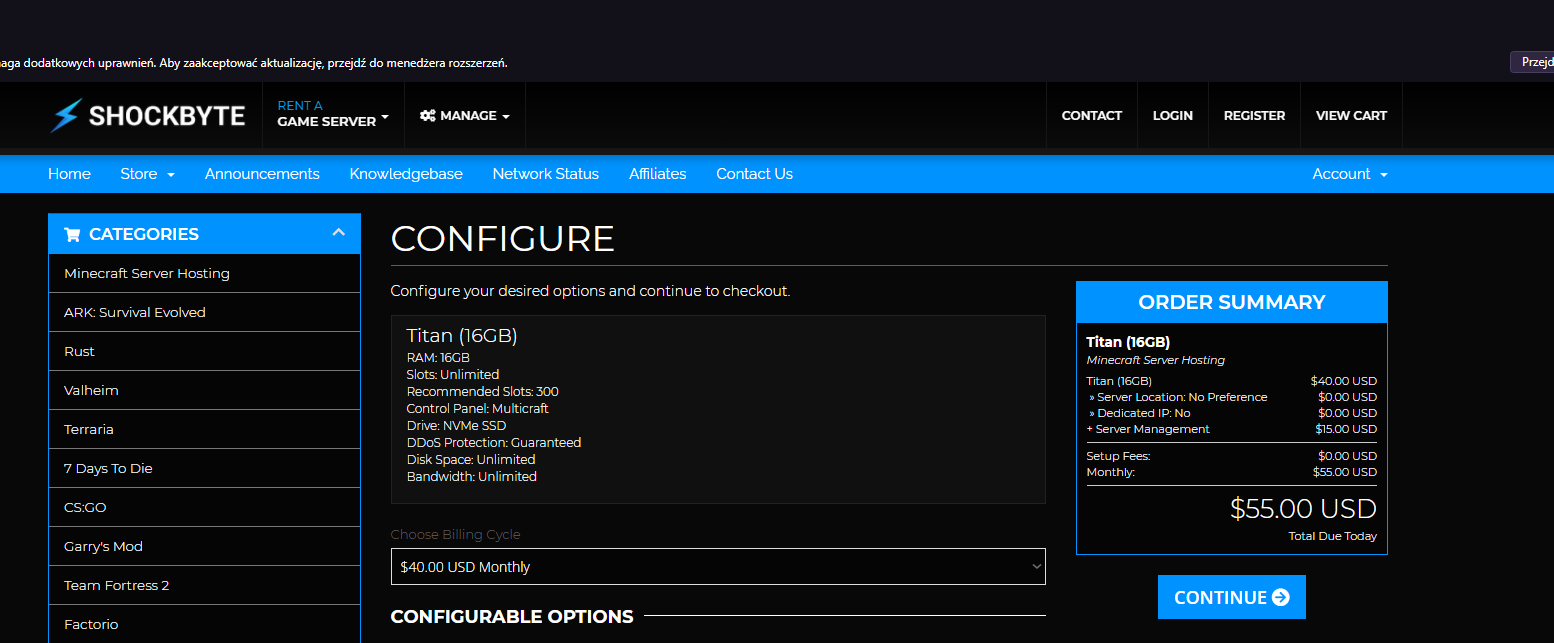The height and width of the screenshot is (643, 1554).
Task: Click the View Cart link
Action: pyautogui.click(x=1351, y=116)
